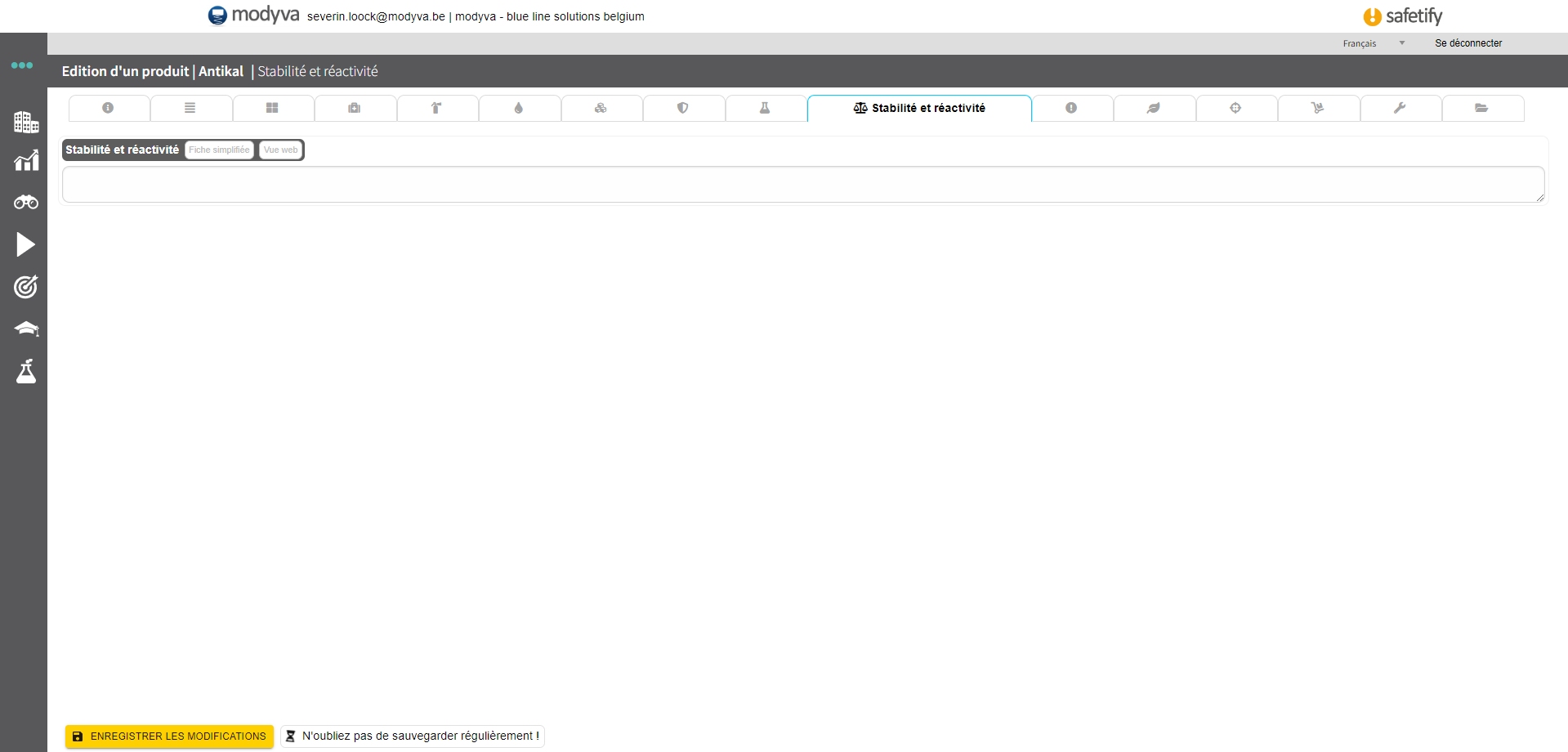Click inside the Stabilité et réactivité text area

[803, 185]
